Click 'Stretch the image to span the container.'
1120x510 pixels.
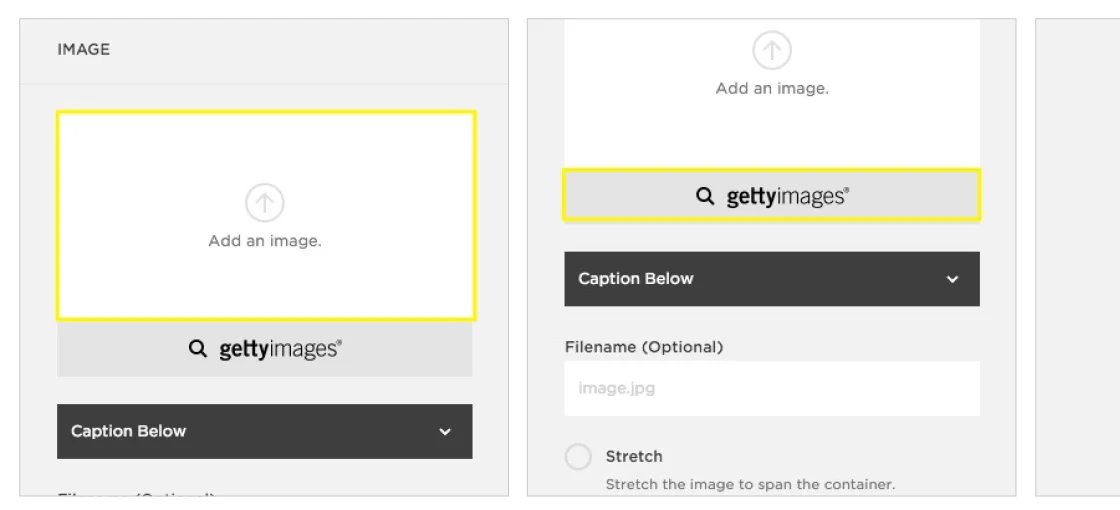(x=750, y=484)
